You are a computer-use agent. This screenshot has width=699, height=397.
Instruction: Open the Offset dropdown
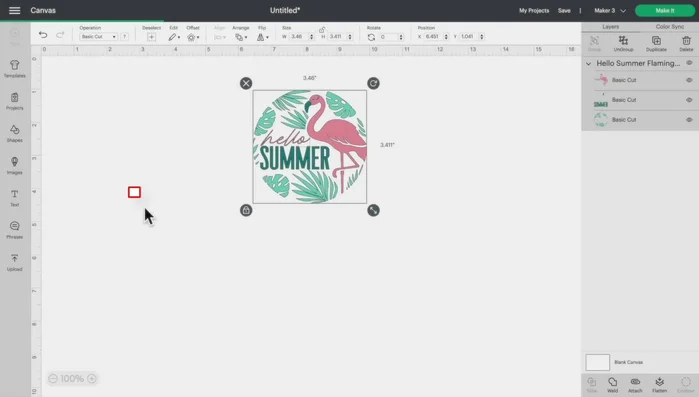coord(193,37)
